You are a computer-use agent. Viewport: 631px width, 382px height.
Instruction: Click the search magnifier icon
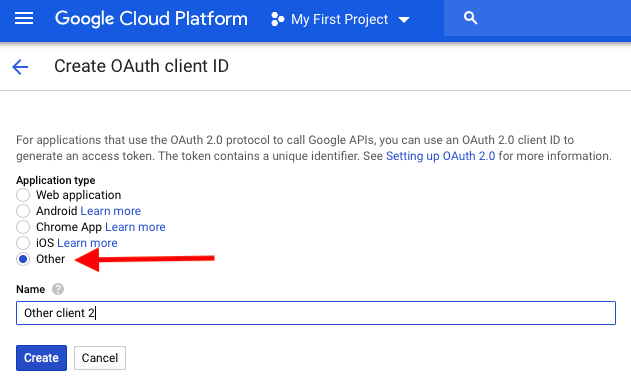(470, 18)
